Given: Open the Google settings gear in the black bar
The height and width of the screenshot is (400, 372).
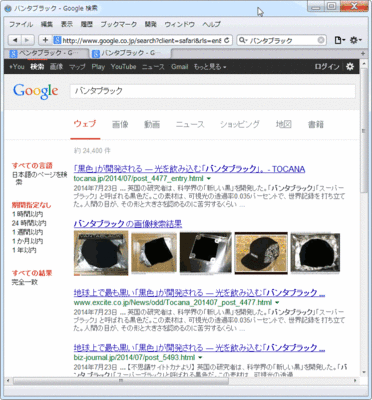Looking at the screenshot, I should tap(350, 67).
